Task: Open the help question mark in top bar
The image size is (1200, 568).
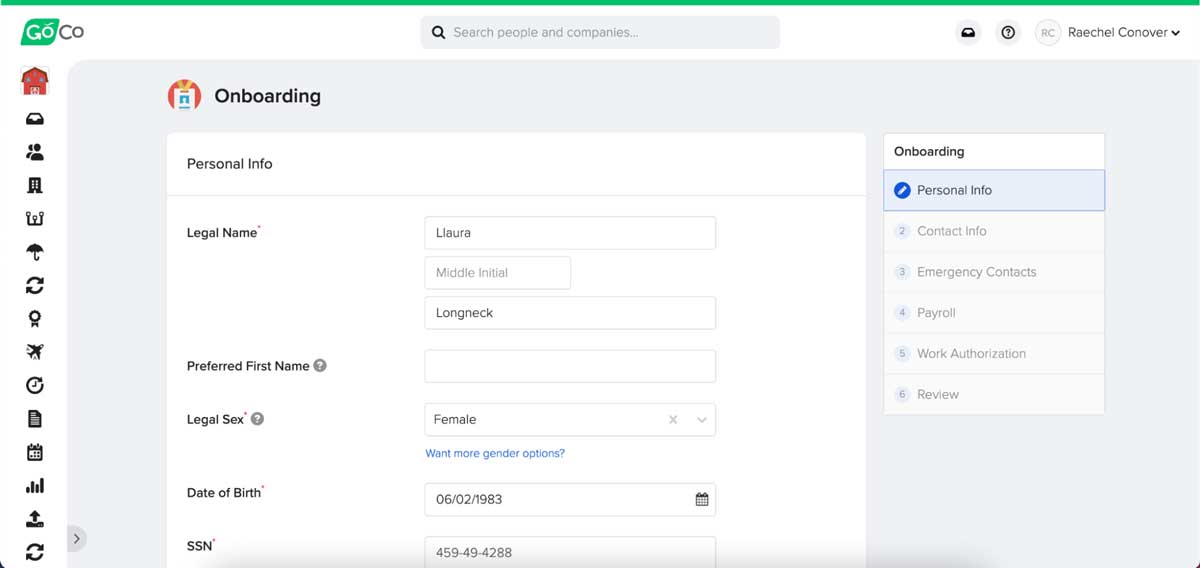Action: point(1008,32)
